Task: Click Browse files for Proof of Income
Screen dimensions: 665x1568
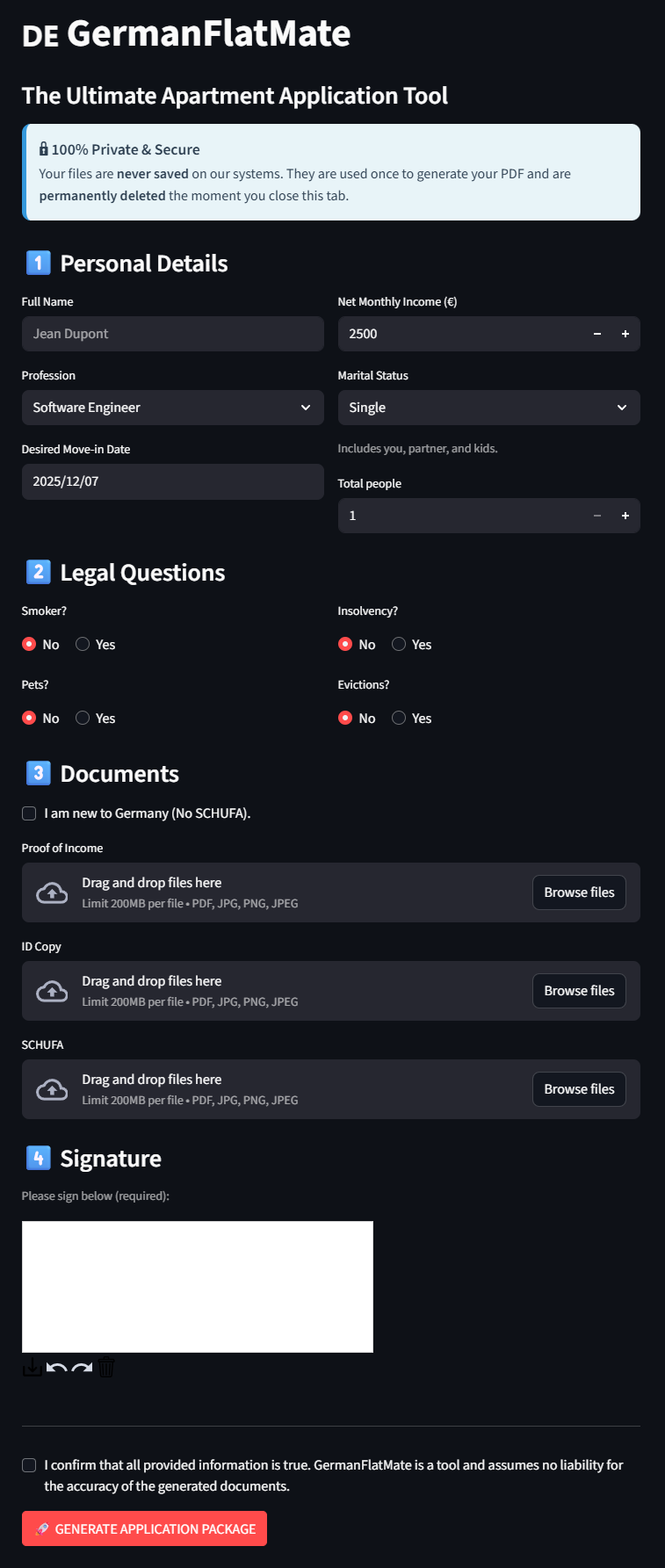Action: [x=579, y=892]
